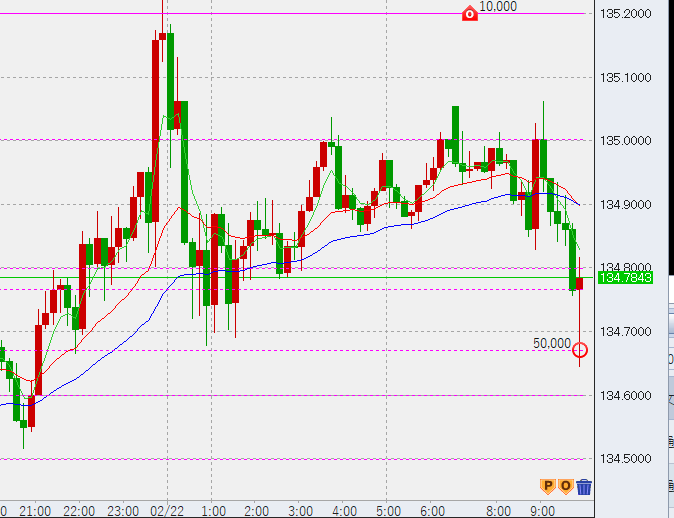The image size is (674, 518).
Task: Click the green current price label 134.7848
Action: [624, 277]
